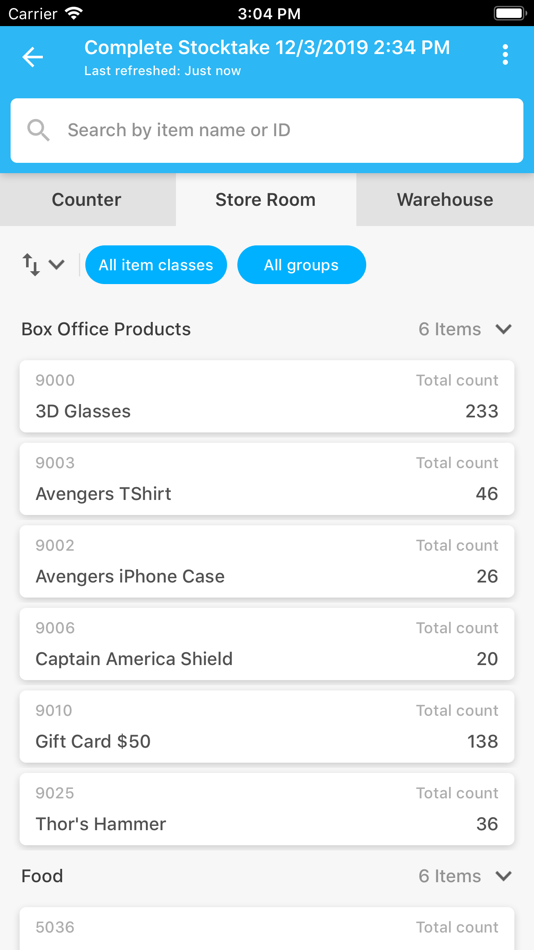
Task: Open the All item classes filter
Action: (x=156, y=265)
